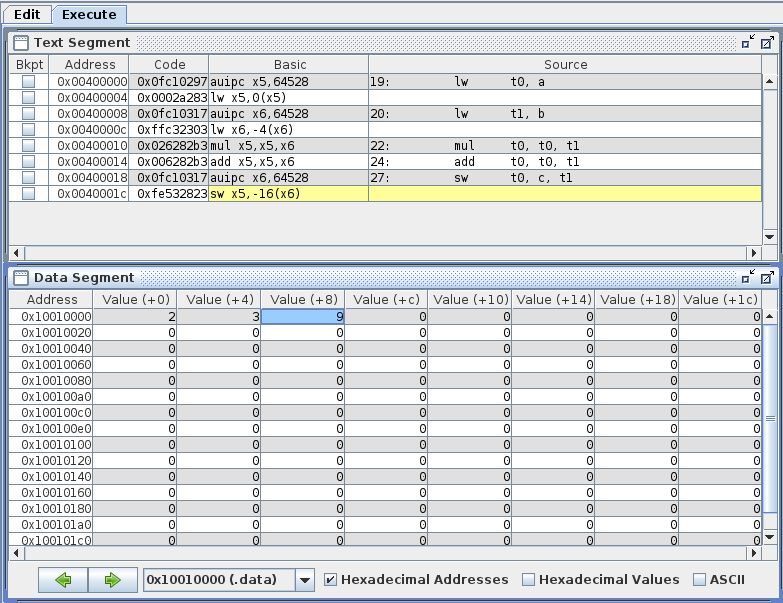Click the Text Segment window icon
Screen dimensions: 783x603
(x=20, y=43)
